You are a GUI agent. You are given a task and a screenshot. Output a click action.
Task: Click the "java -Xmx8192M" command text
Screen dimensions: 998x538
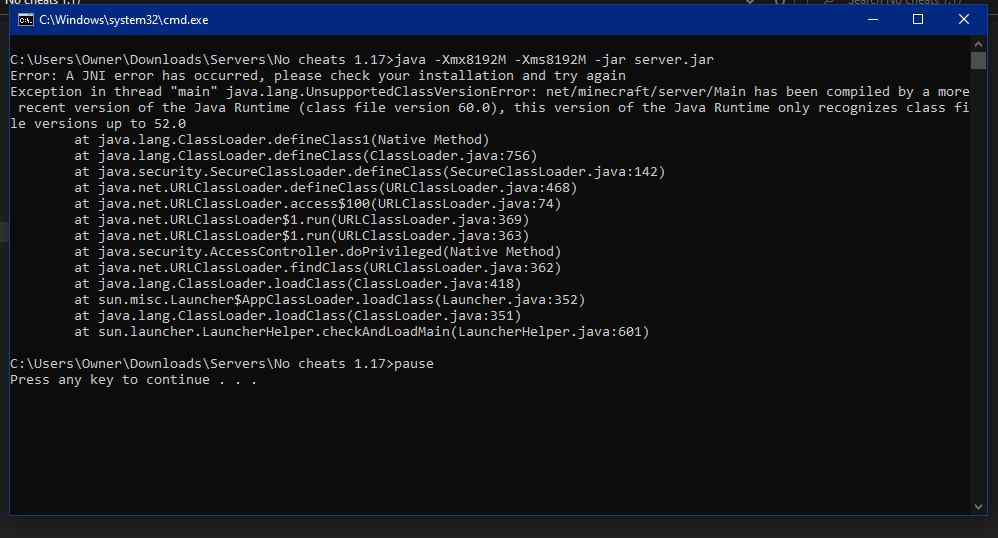coord(461,60)
